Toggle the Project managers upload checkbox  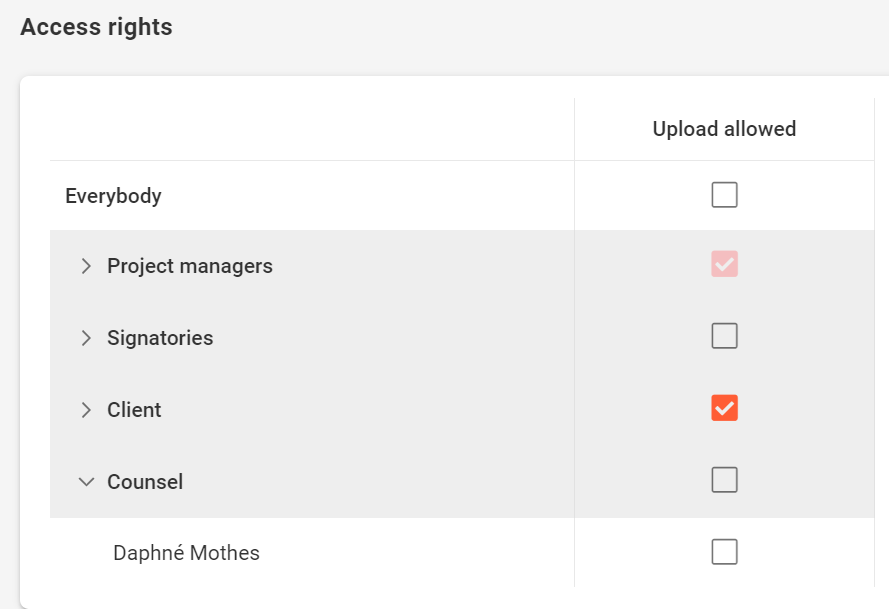(724, 265)
